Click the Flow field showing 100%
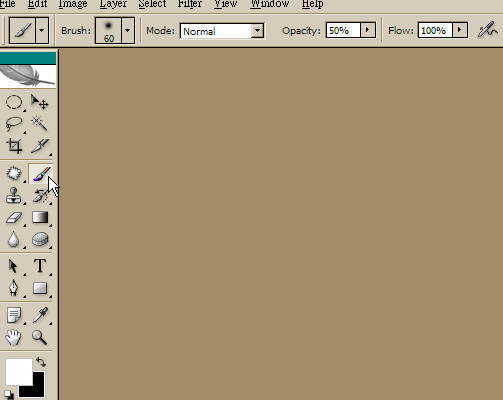The height and width of the screenshot is (400, 503). [435, 30]
